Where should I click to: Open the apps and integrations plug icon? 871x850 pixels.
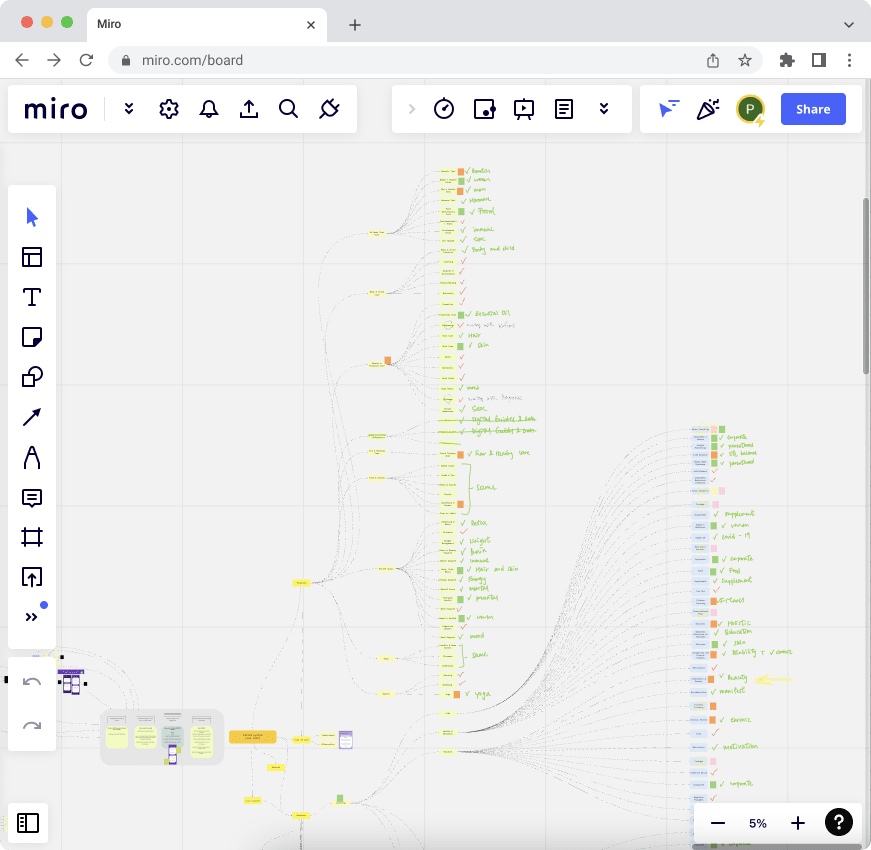(329, 109)
